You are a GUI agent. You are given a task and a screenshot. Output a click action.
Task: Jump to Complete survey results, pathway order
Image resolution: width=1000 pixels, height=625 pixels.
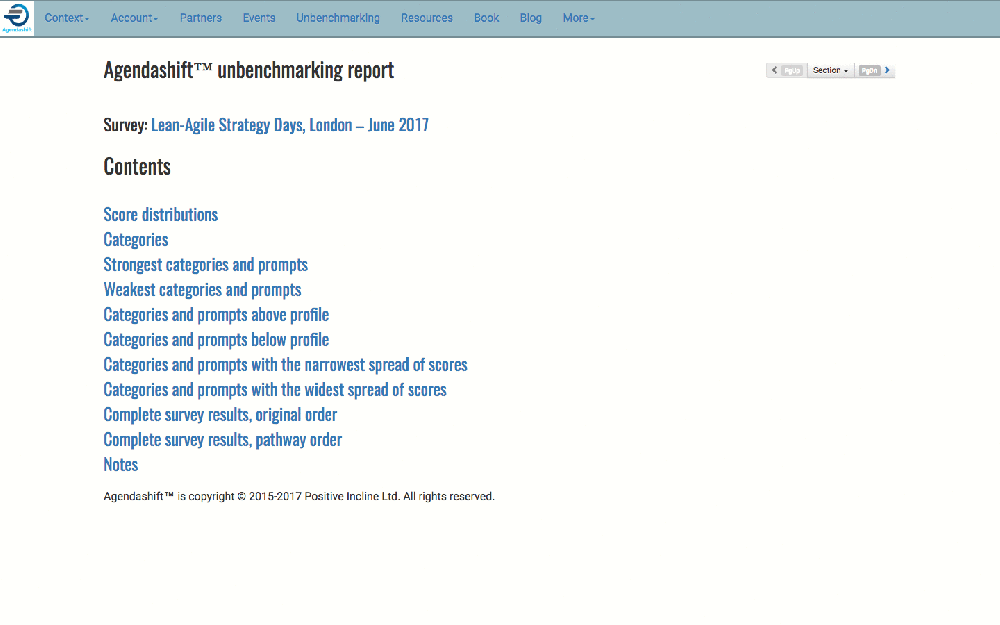tap(222, 439)
